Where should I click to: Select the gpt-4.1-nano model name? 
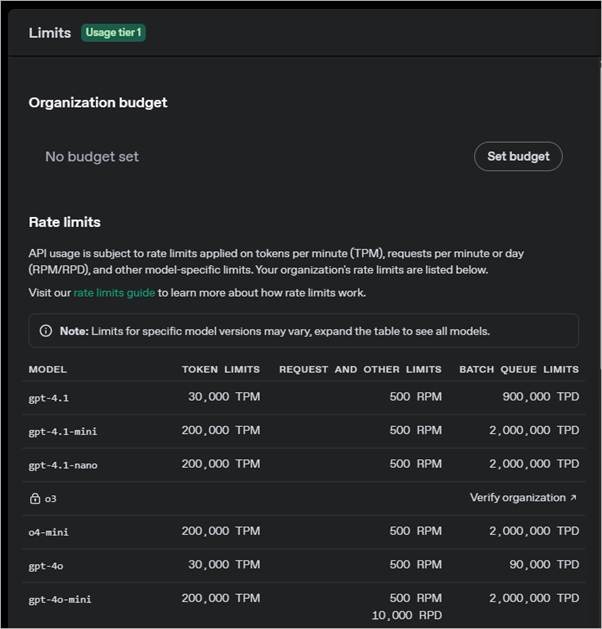point(63,465)
